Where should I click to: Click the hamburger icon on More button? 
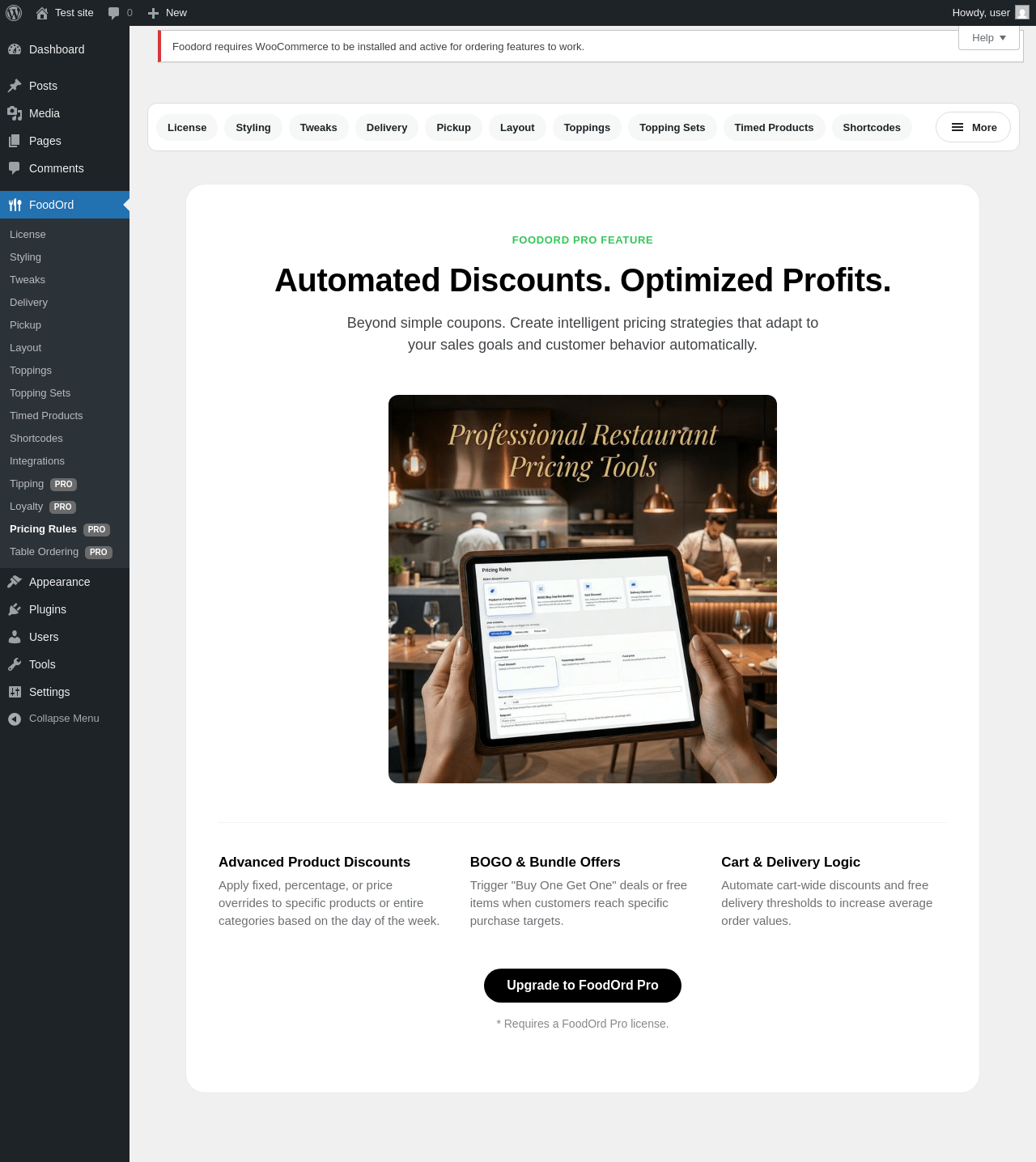pyautogui.click(x=957, y=127)
